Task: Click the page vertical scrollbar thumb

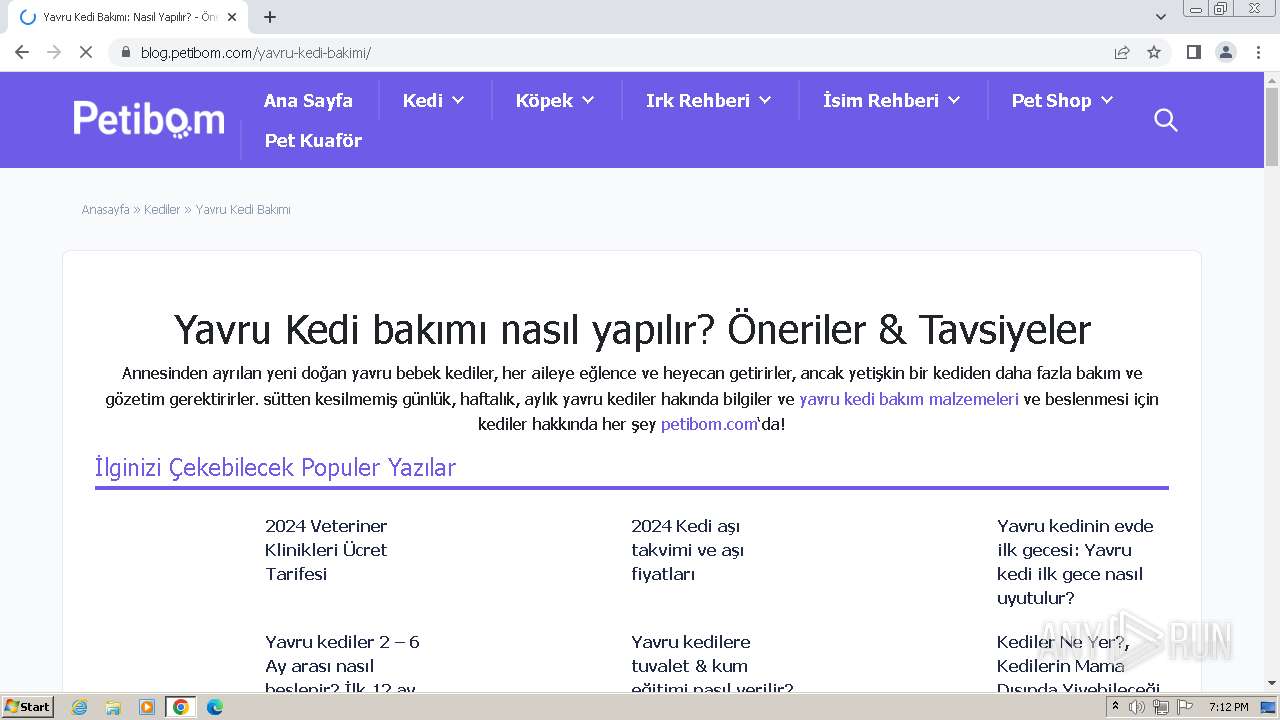Action: (1271, 127)
